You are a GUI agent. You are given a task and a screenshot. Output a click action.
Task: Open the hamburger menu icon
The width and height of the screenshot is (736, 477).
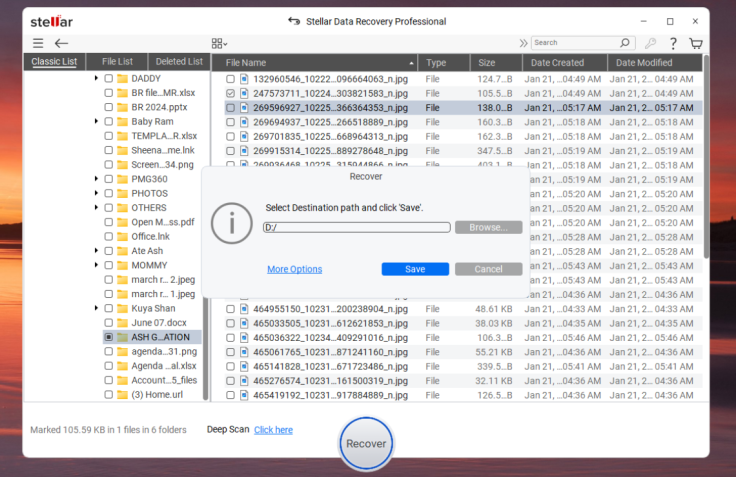[38, 43]
